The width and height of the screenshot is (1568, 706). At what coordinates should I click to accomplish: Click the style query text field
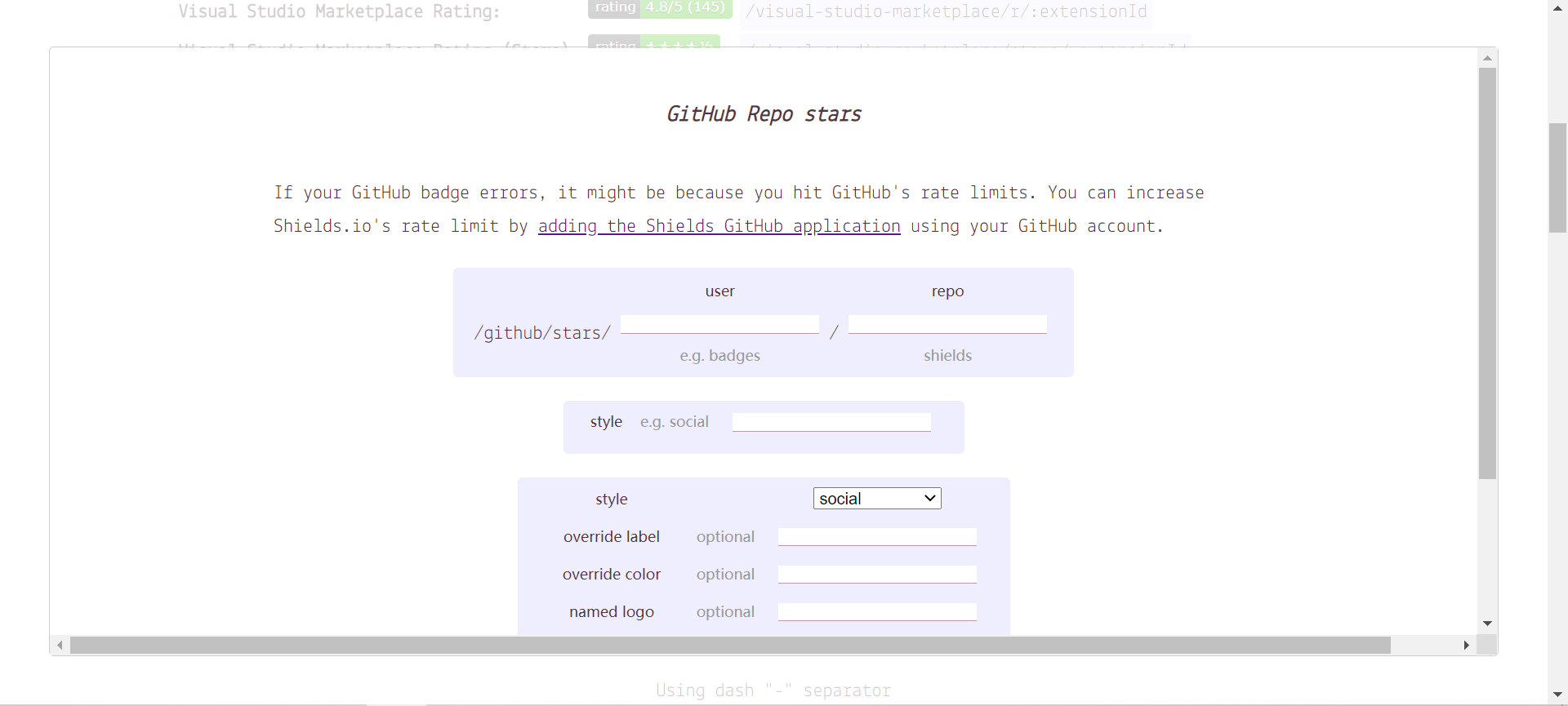[831, 422]
